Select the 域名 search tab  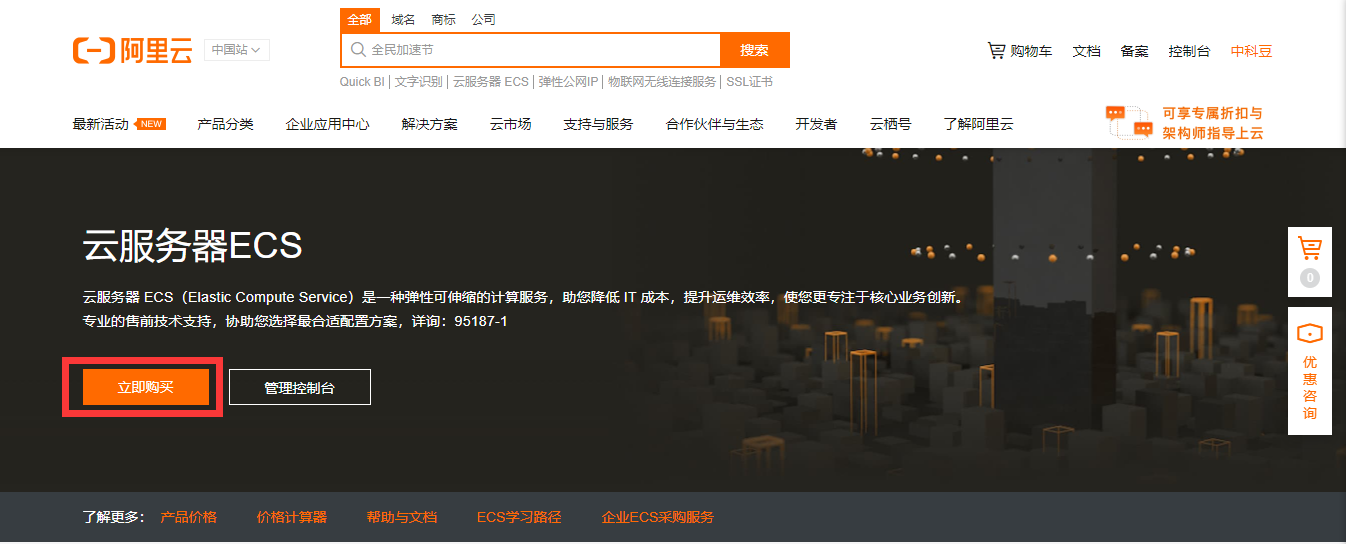[x=403, y=20]
